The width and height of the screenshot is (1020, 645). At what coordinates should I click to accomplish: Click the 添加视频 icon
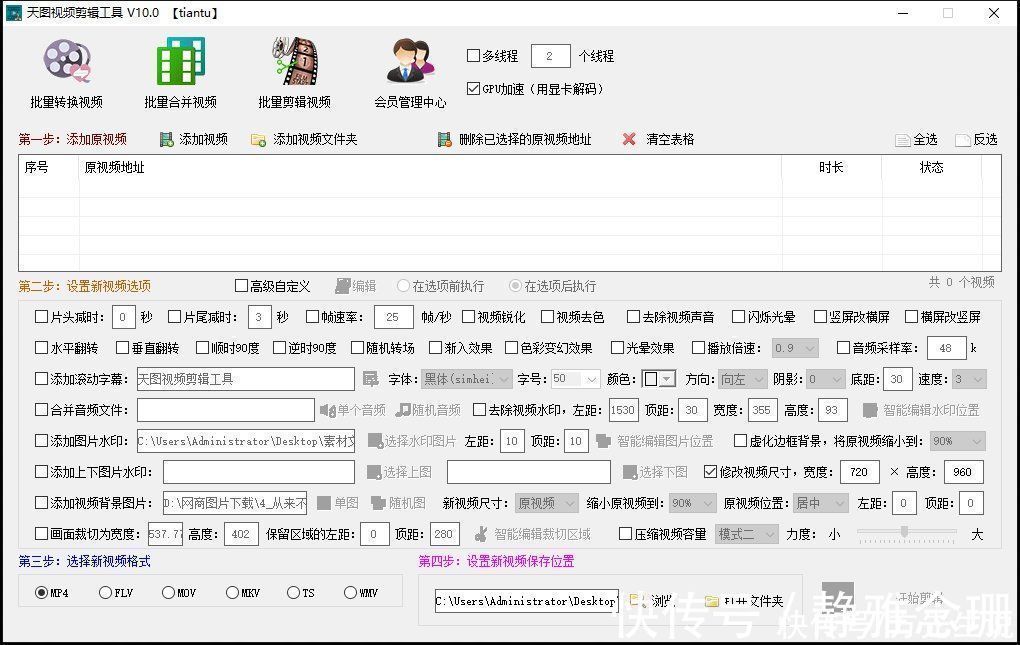click(167, 139)
